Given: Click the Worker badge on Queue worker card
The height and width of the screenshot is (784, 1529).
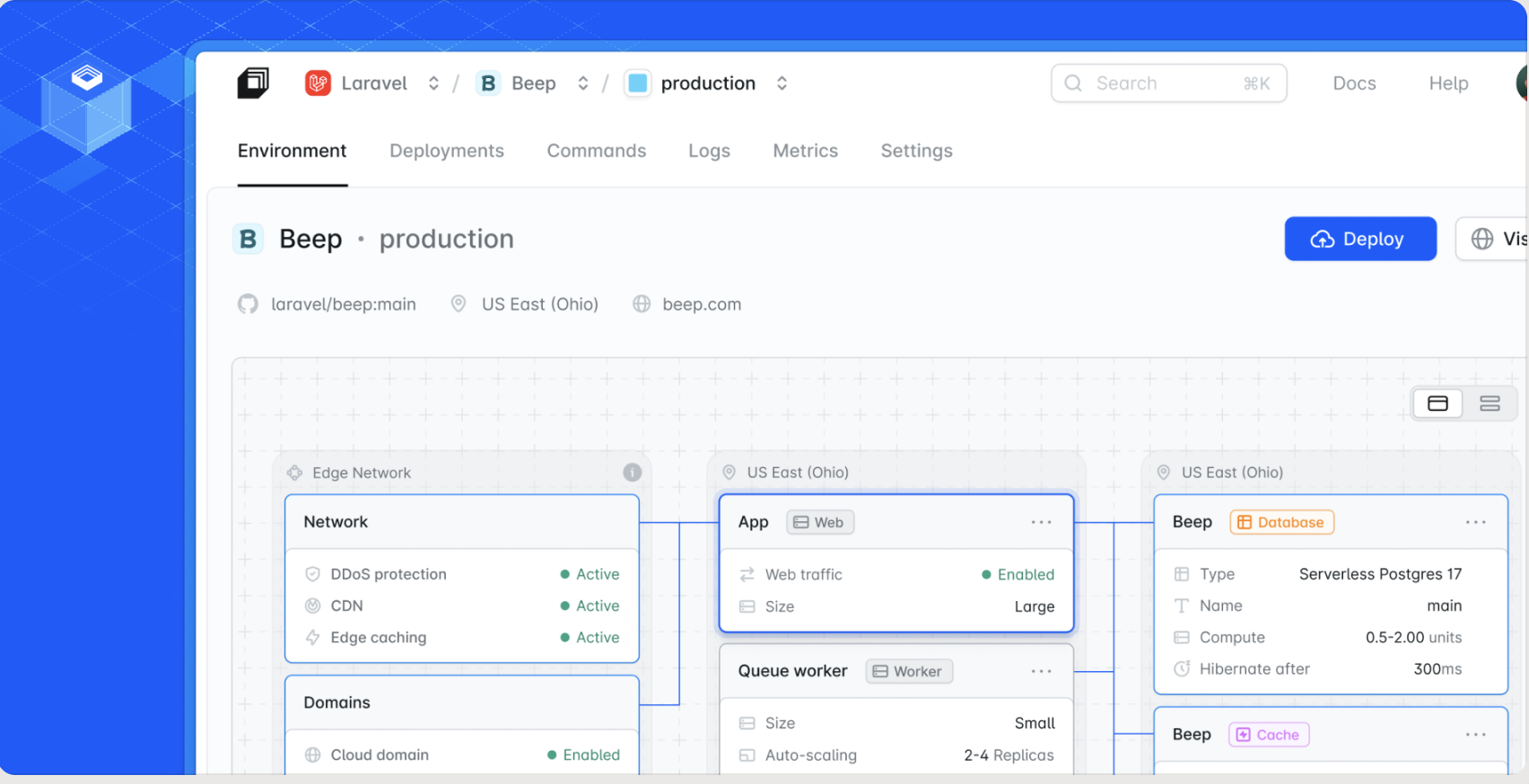Looking at the screenshot, I should (x=909, y=671).
